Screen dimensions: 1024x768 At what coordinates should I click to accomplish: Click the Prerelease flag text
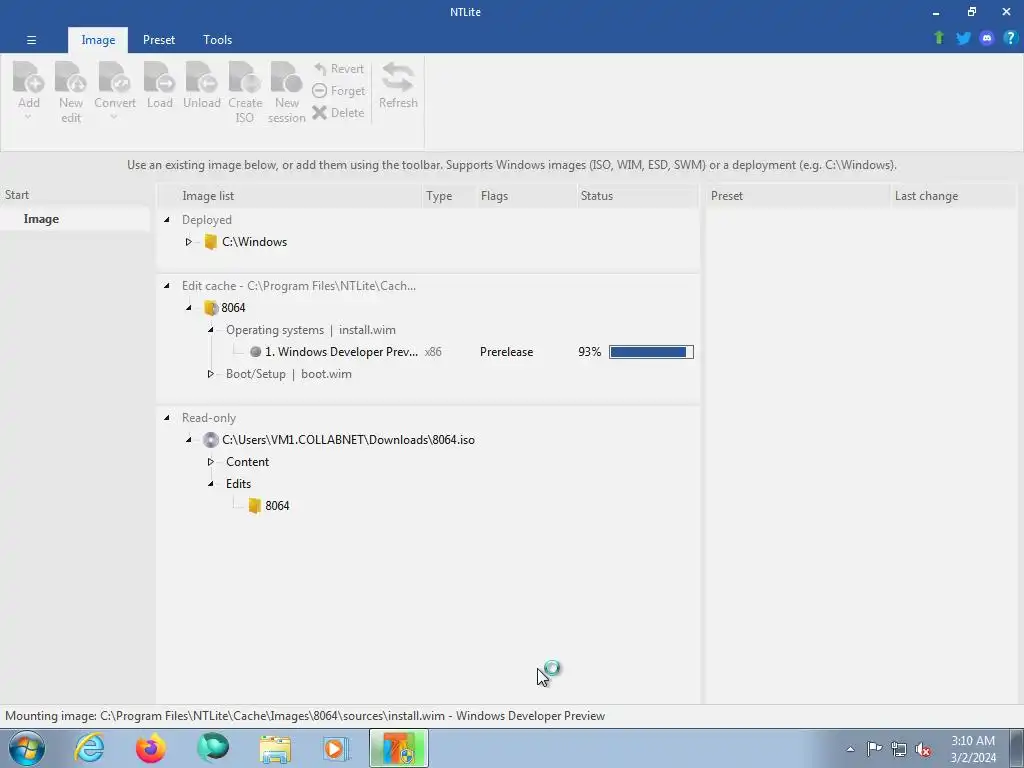[506, 352]
